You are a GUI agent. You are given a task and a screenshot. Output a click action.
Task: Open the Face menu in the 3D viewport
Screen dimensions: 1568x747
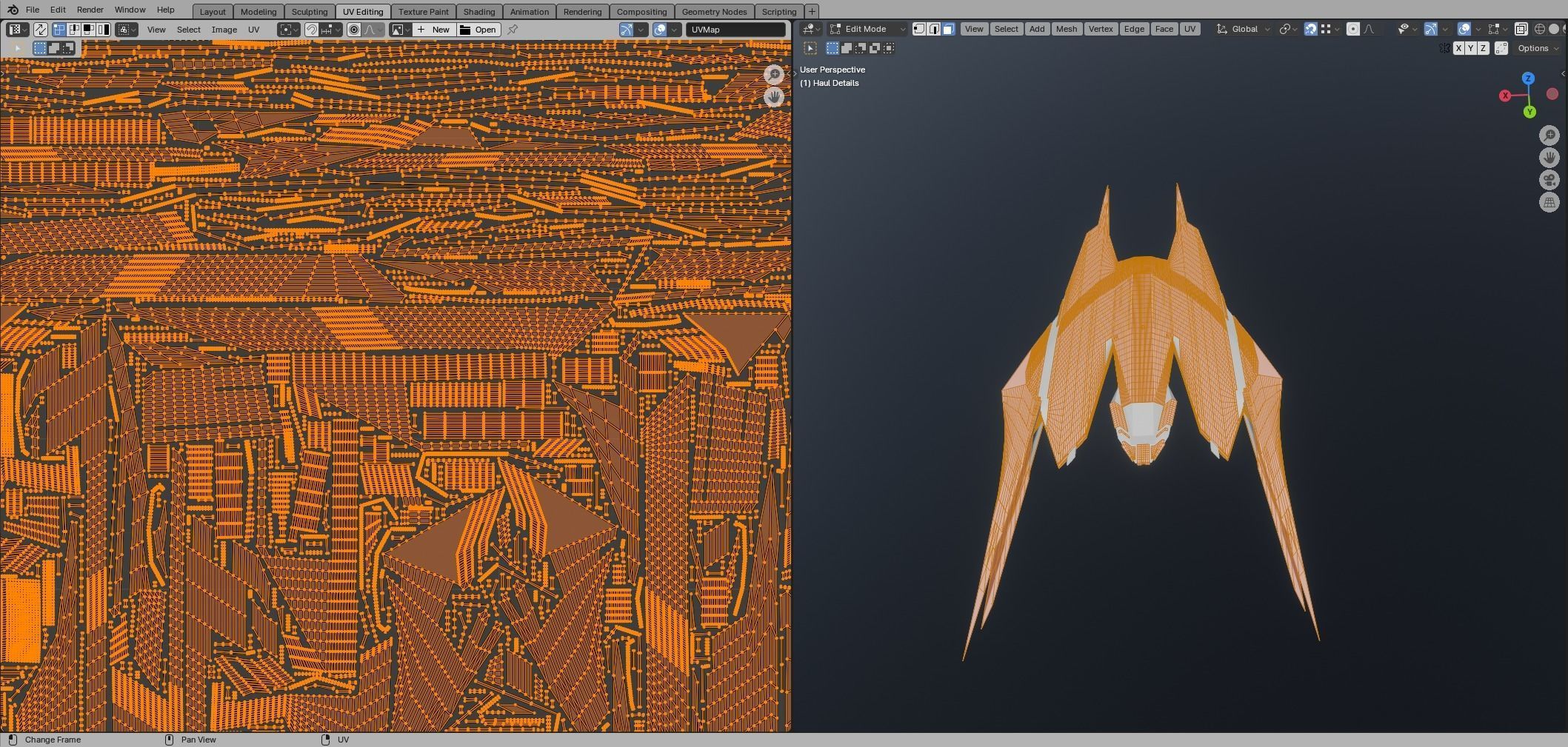coord(1164,29)
